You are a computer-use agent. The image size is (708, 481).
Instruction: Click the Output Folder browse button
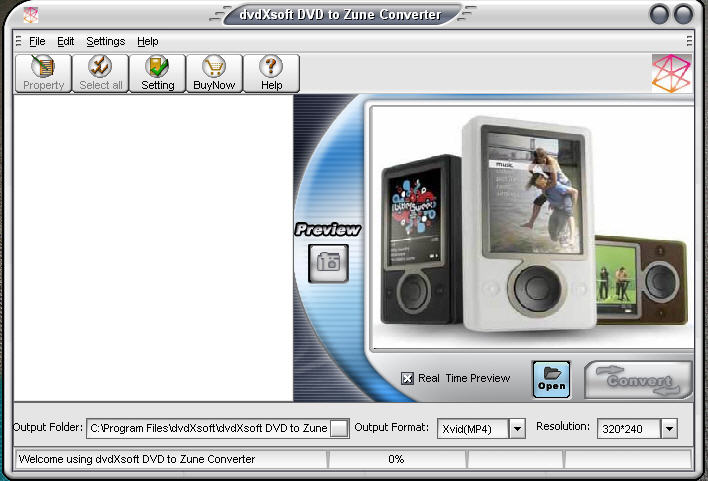point(339,428)
